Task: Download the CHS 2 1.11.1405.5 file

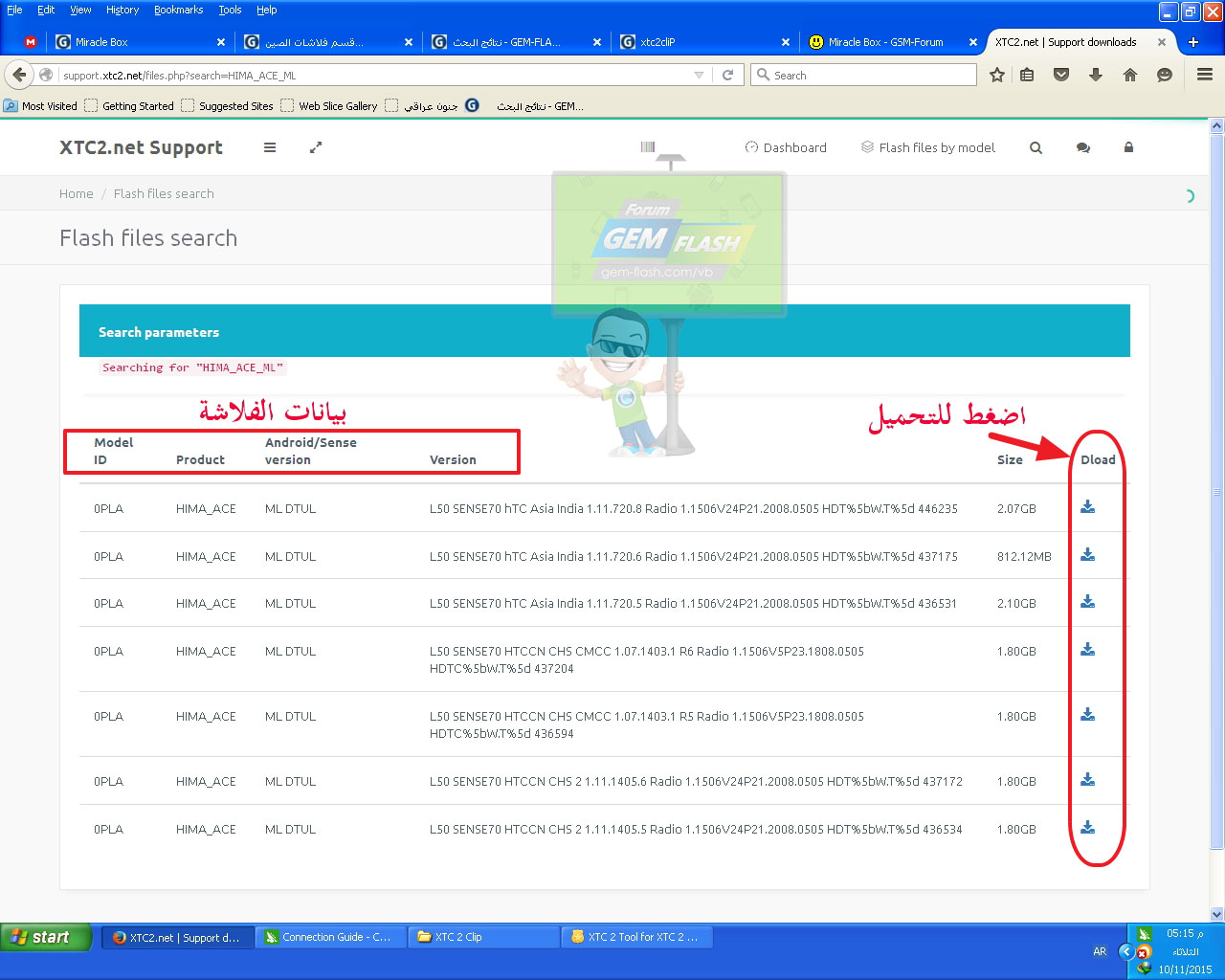Action: click(x=1087, y=828)
